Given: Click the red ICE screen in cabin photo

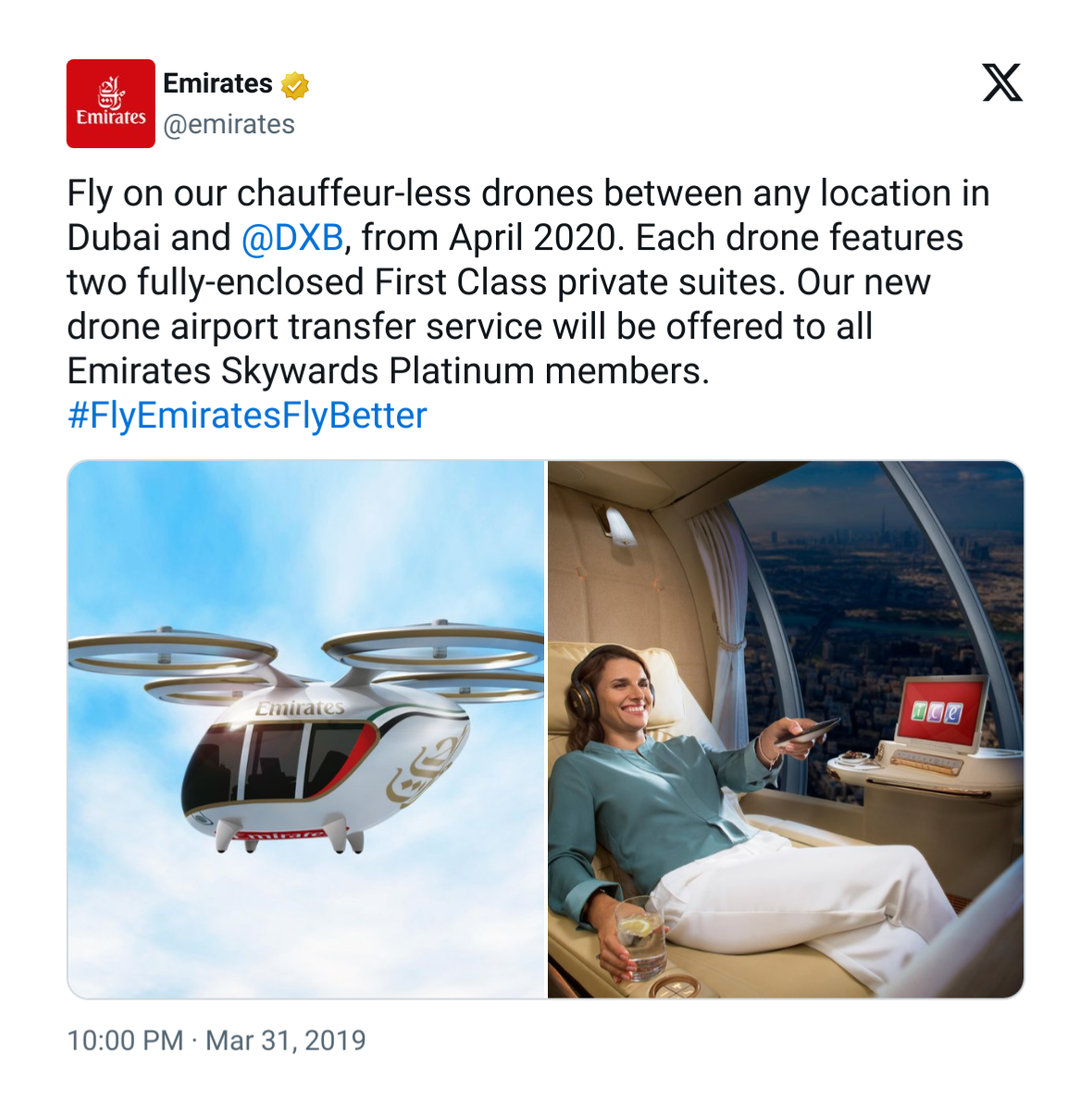Looking at the screenshot, I should [x=938, y=712].
